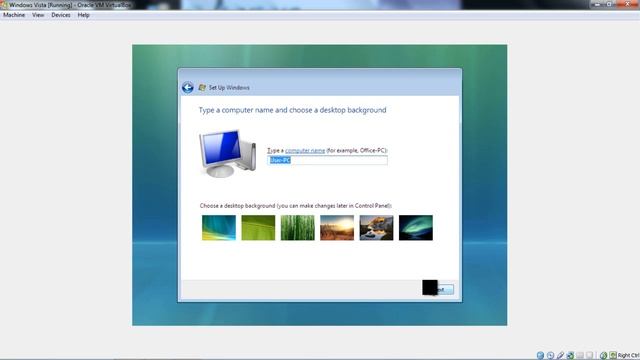Click the shared folders status icon

point(580,356)
